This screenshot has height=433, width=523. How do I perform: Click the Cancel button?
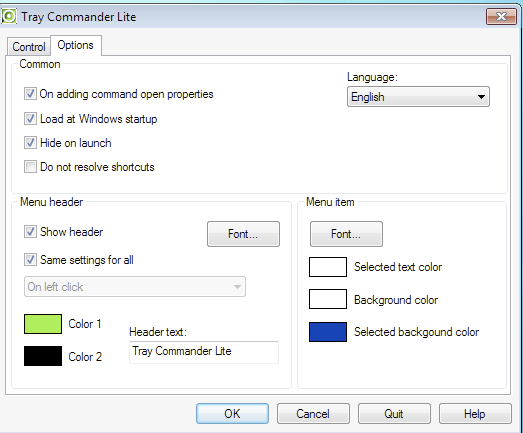coord(313,414)
